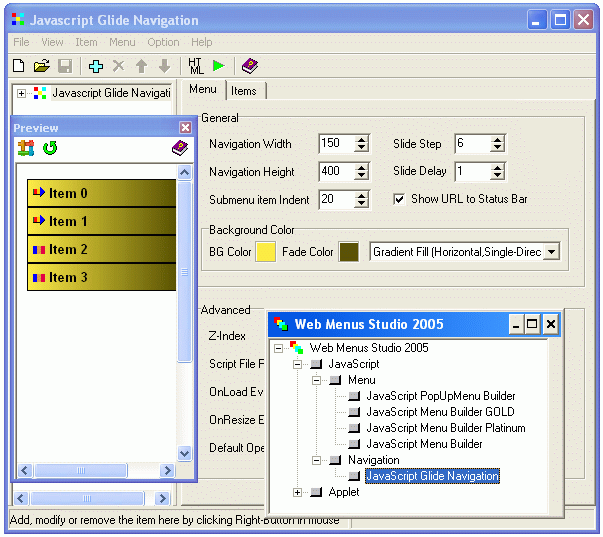Run preview with green play icon
The image size is (603, 537).
coord(218,66)
